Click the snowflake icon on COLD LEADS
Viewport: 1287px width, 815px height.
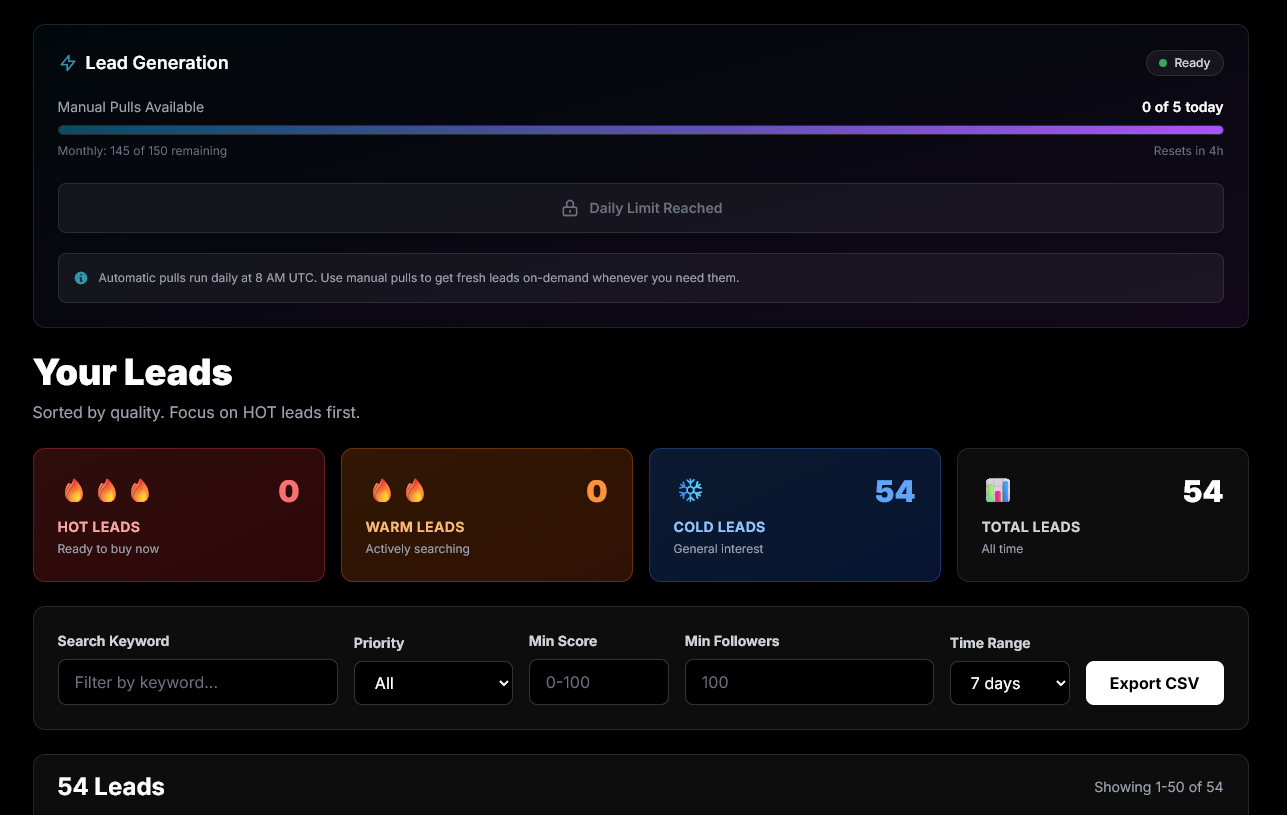690,490
